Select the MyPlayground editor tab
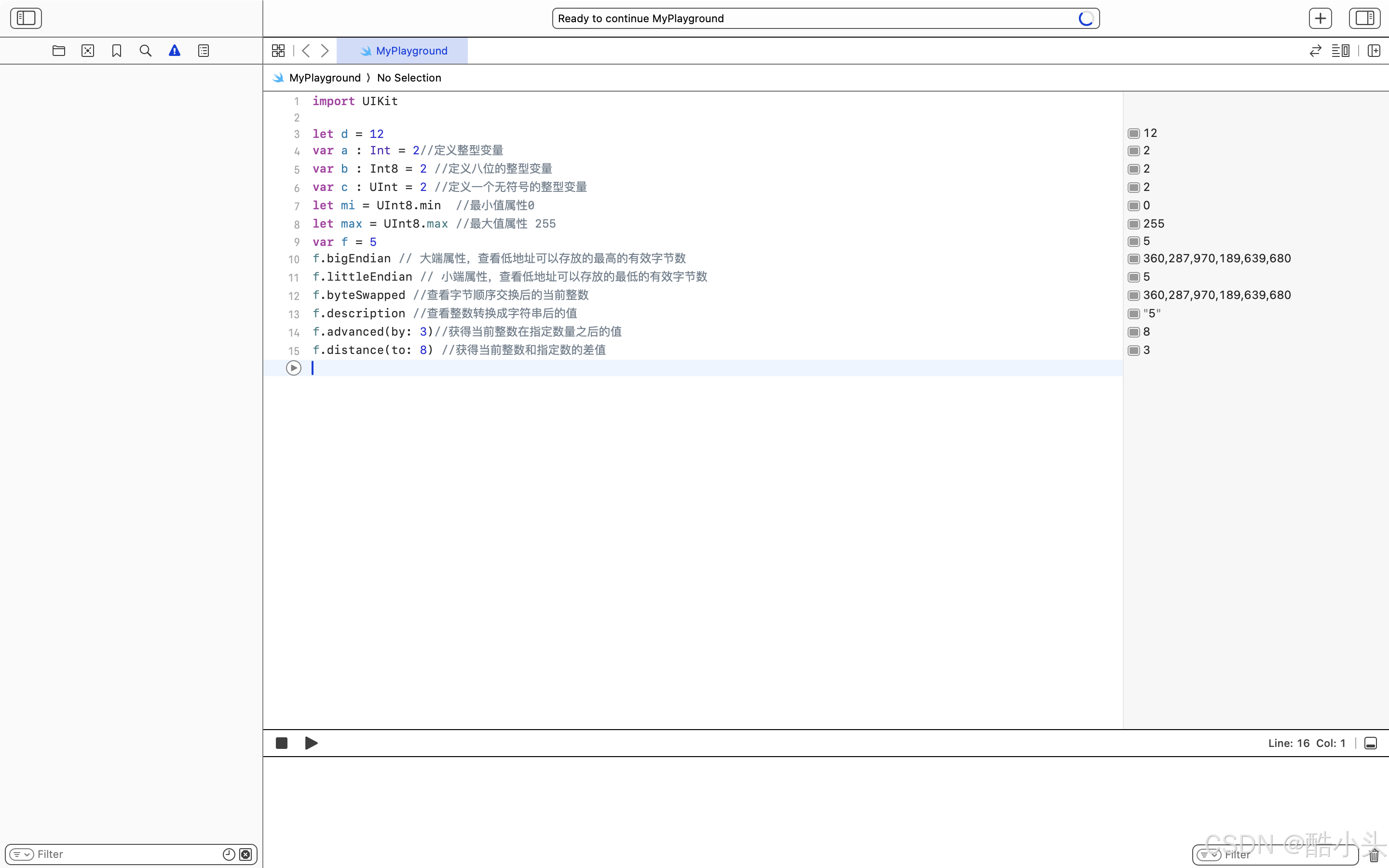 pos(402,51)
